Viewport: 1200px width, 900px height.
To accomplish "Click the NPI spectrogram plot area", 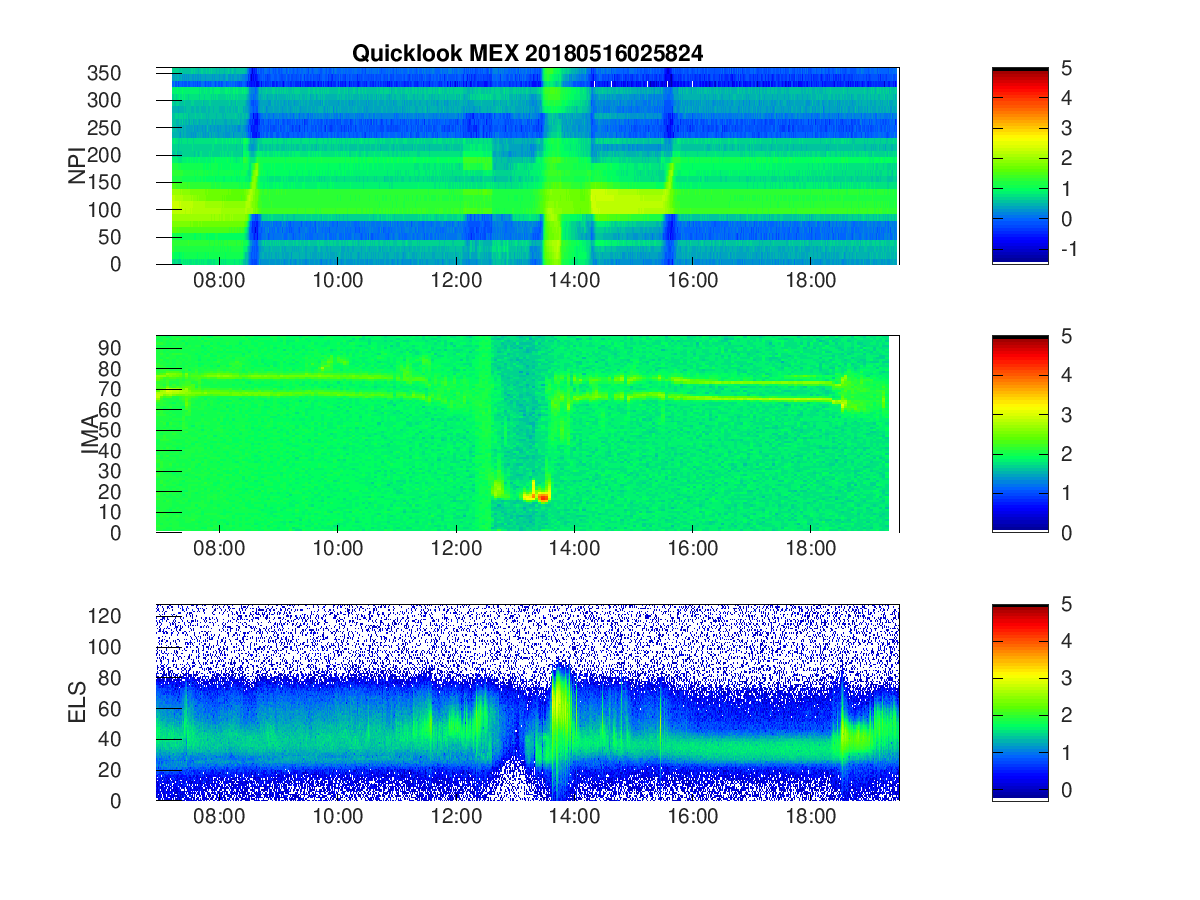I will [528, 166].
